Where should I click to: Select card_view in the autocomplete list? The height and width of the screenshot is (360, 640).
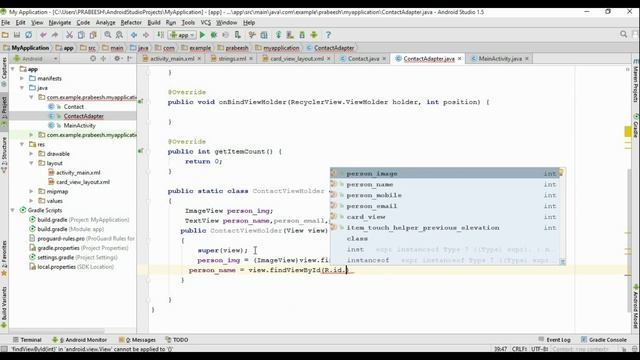[x=444, y=217]
